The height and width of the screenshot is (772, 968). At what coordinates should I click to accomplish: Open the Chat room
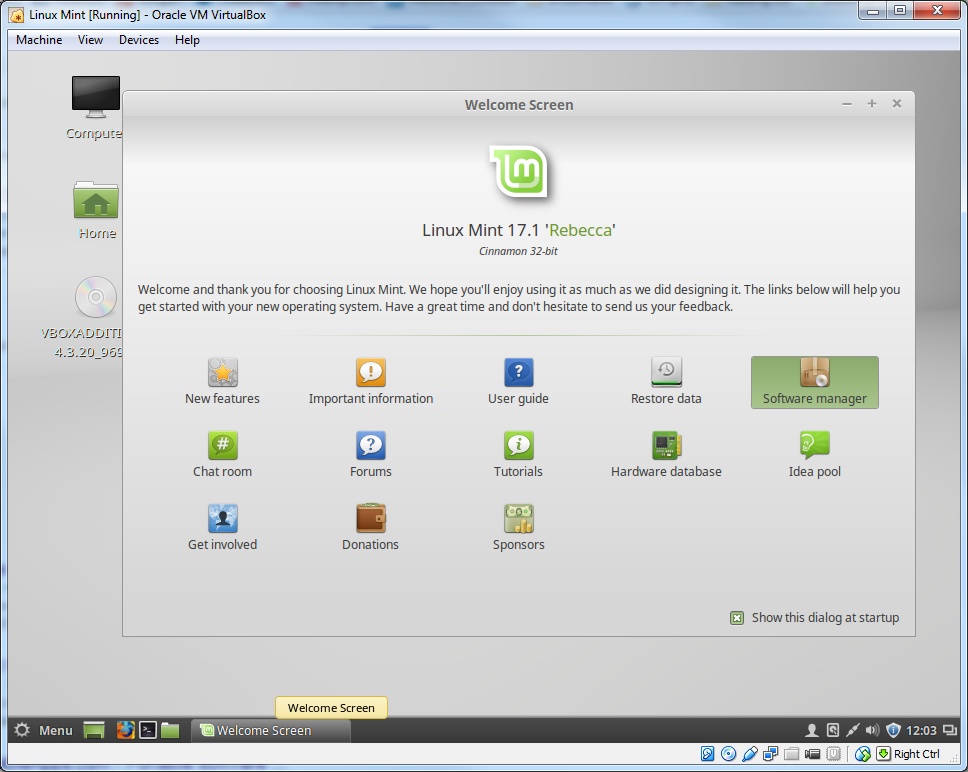pos(222,454)
